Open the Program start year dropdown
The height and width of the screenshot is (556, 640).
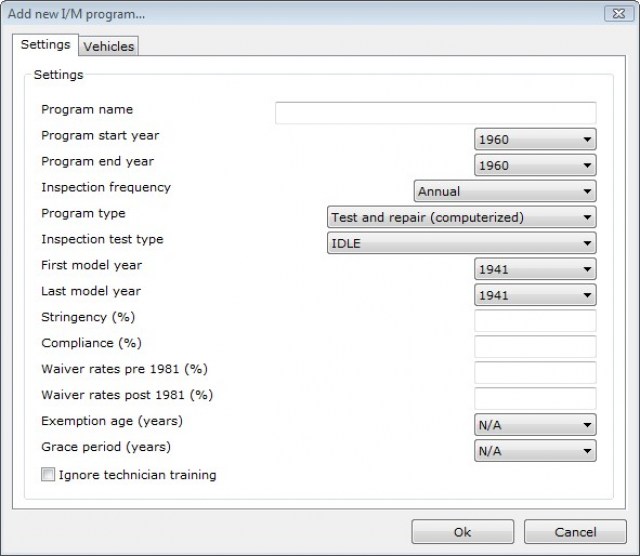tap(535, 139)
